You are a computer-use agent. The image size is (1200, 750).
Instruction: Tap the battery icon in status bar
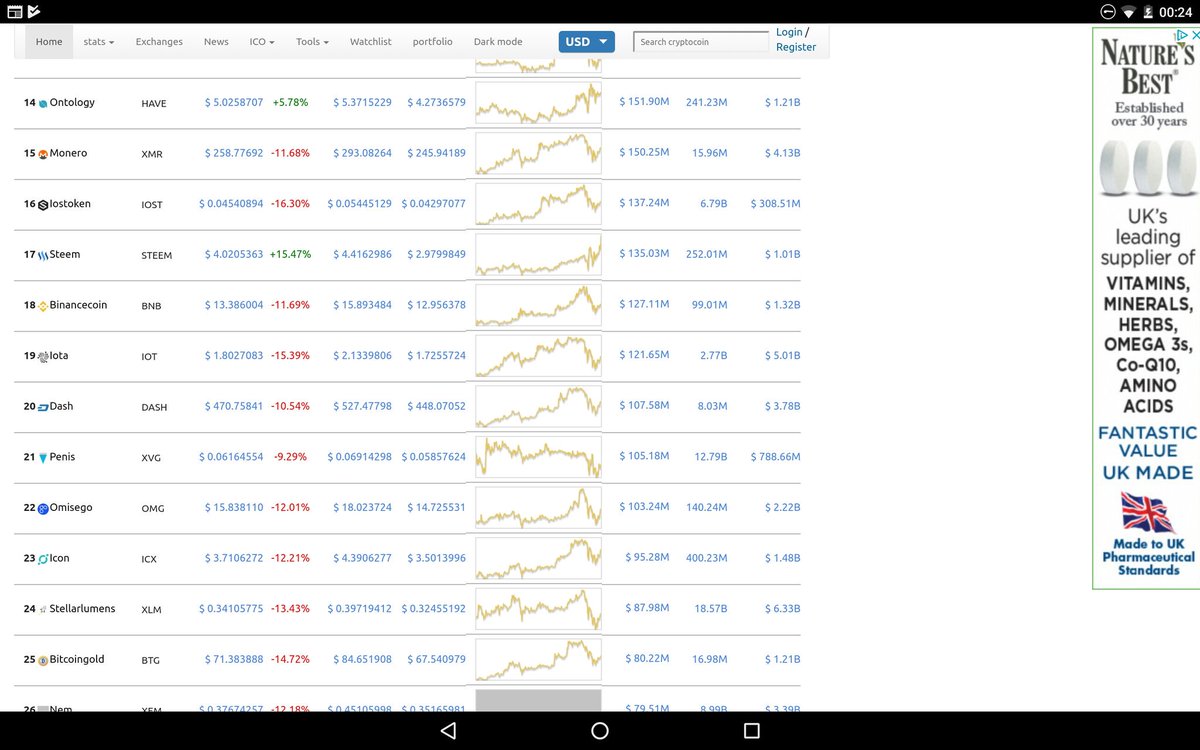coord(1148,12)
